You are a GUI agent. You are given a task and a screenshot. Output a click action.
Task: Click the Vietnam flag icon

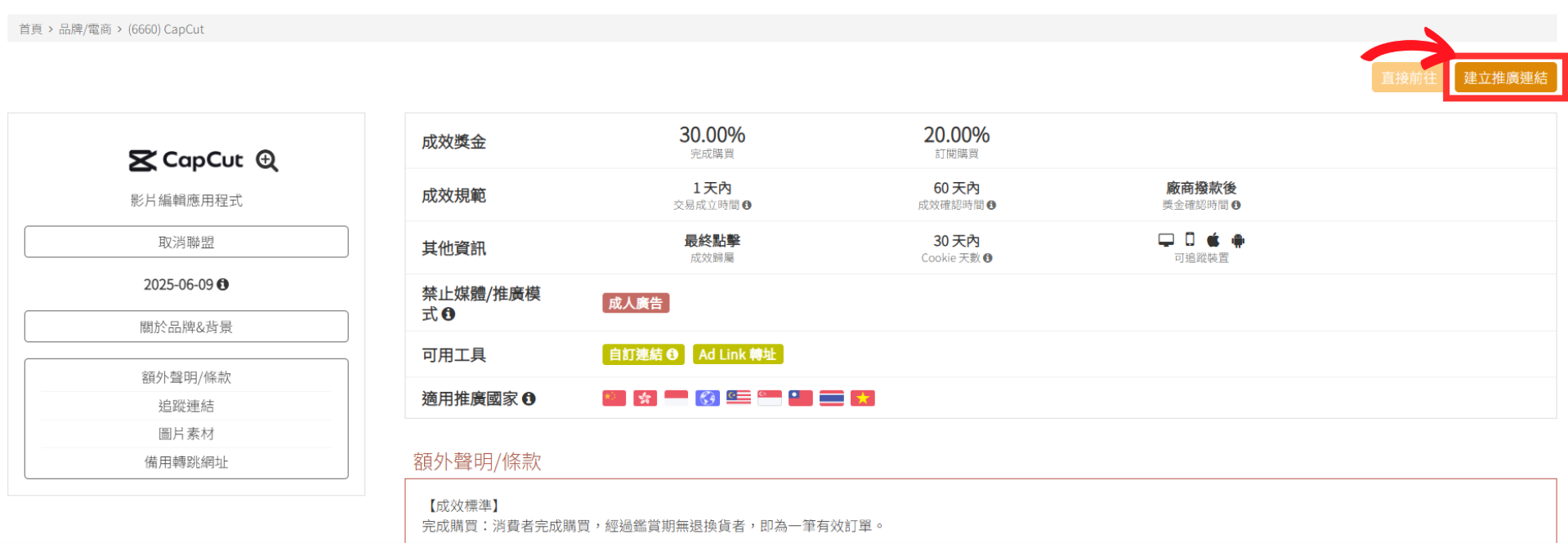(x=863, y=398)
